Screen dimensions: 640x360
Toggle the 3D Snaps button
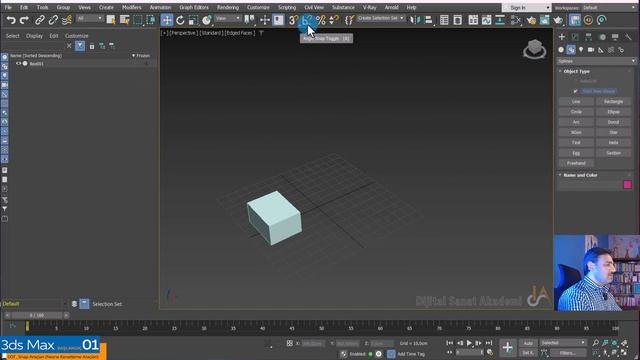coord(293,20)
